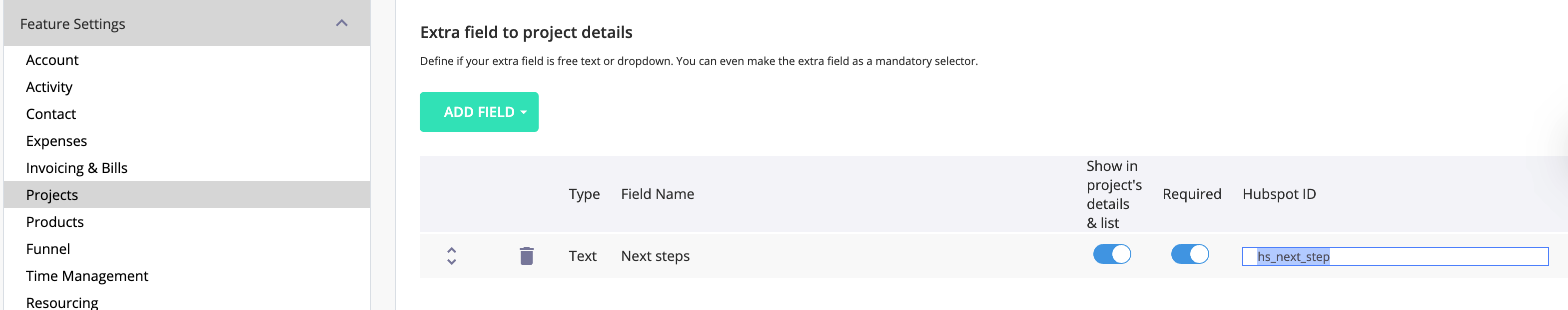This screenshot has width=1568, height=310.
Task: Collapse the Feature Settings section chevron
Action: click(x=342, y=24)
